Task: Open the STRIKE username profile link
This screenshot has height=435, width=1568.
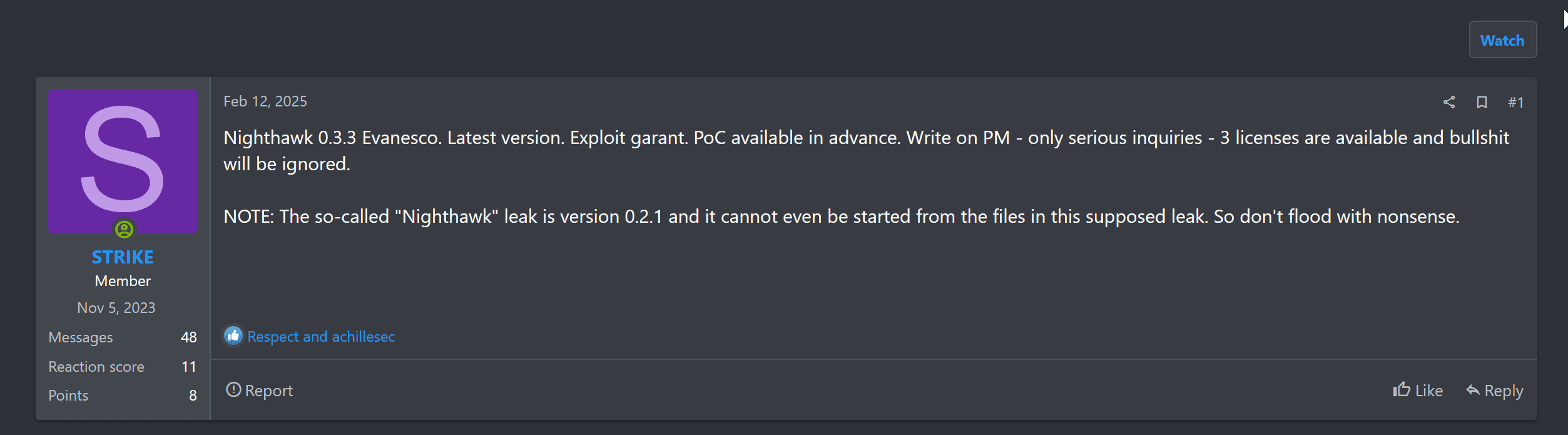Action: [x=123, y=257]
